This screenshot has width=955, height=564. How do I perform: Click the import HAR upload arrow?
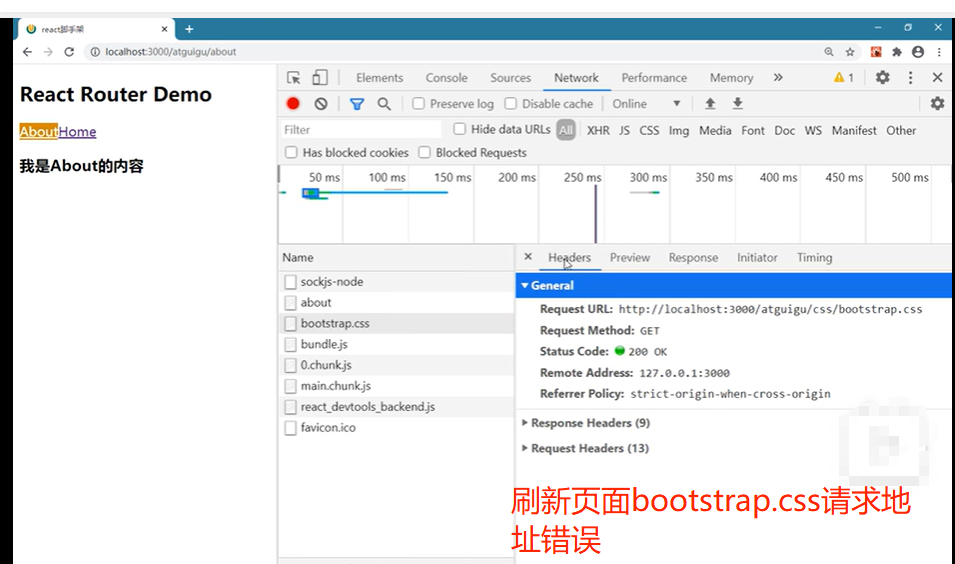710,104
